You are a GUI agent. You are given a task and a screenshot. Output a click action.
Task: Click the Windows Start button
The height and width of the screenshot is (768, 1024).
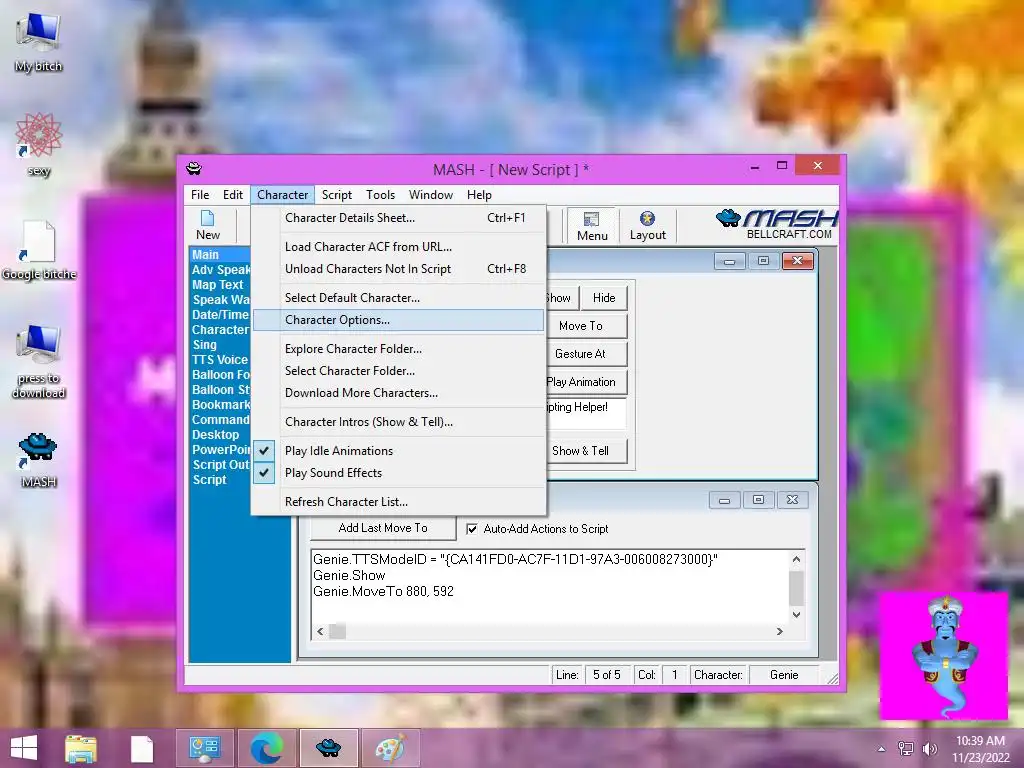24,748
